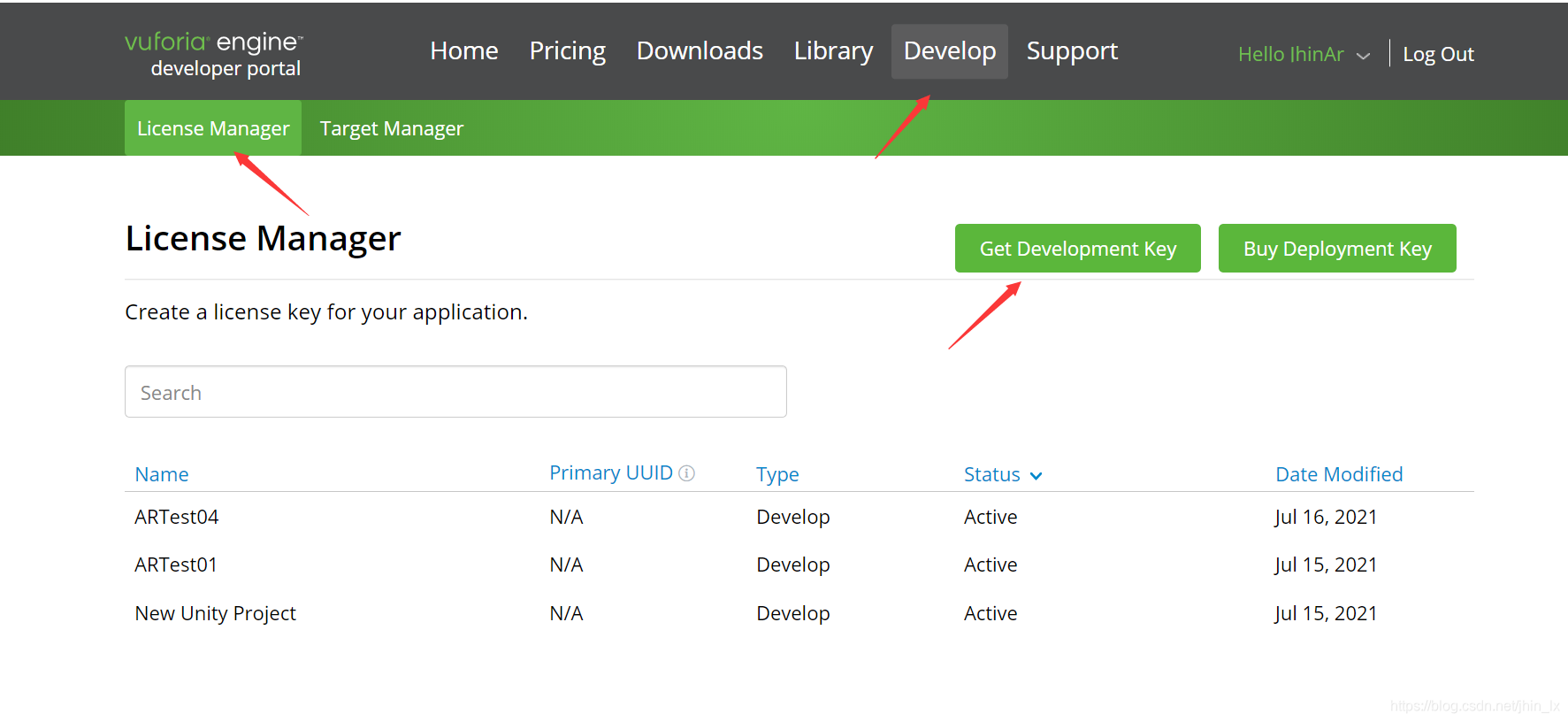Click Jul 15, 2021 in ARTest01 row

(x=1326, y=565)
